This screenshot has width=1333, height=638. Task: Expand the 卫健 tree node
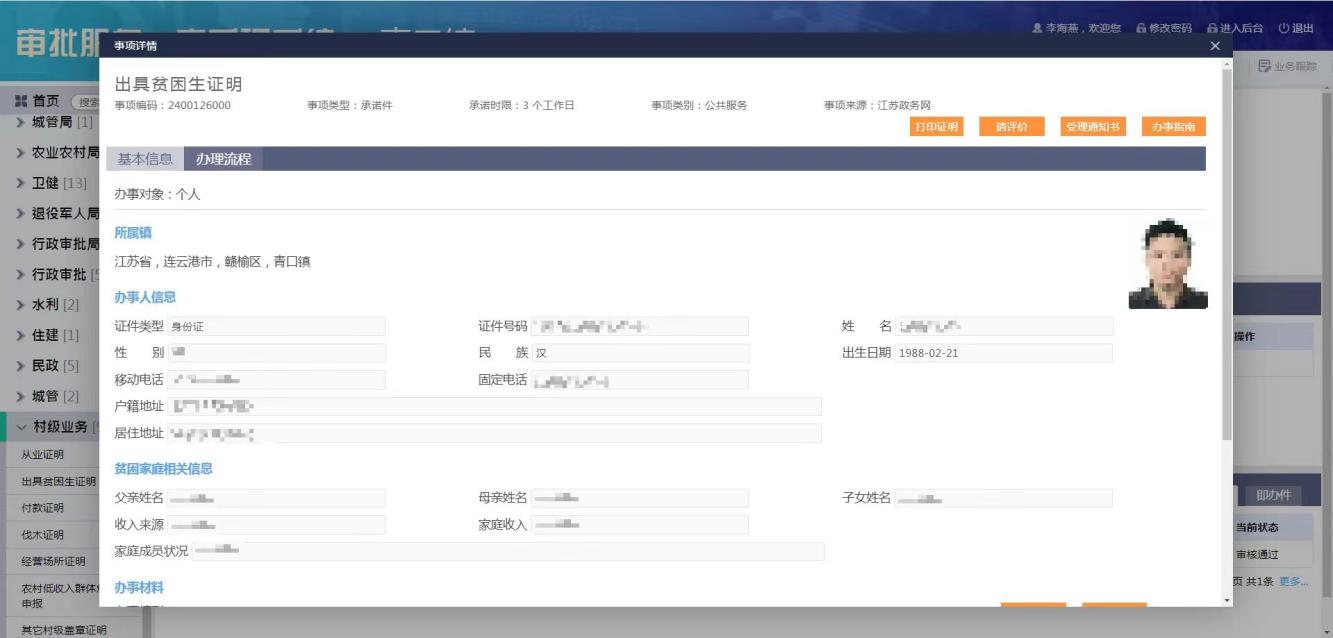(22, 183)
